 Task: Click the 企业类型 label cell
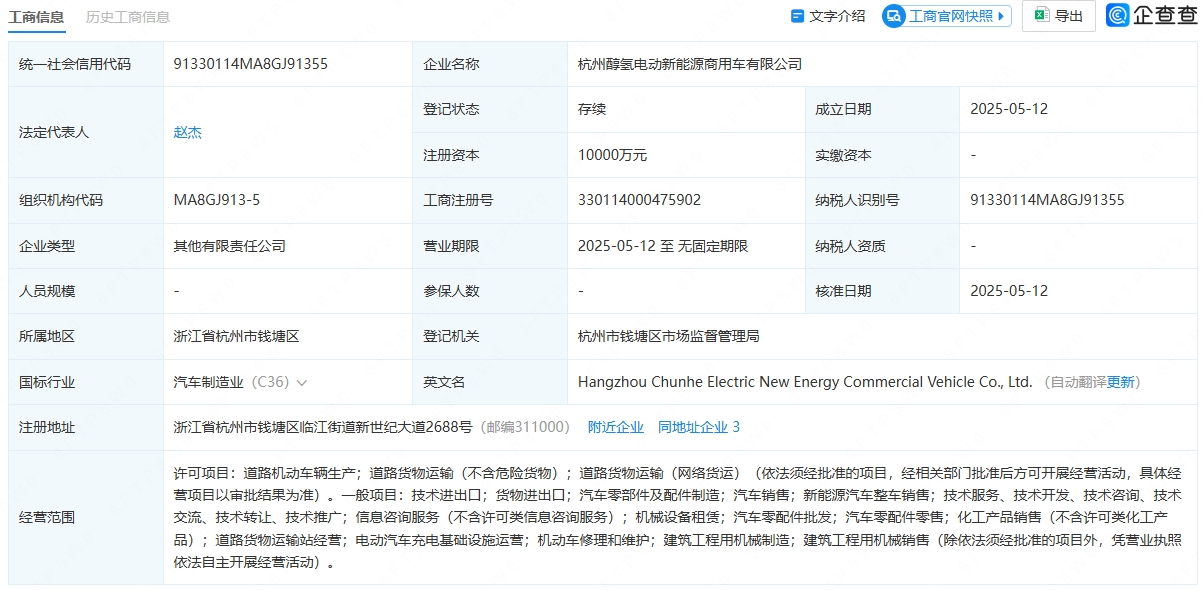(86, 246)
